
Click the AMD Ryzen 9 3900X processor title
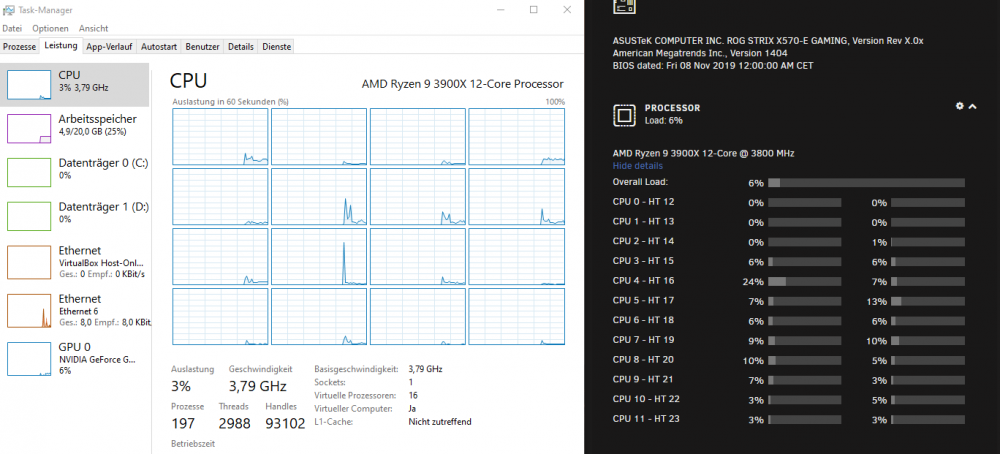(x=462, y=84)
